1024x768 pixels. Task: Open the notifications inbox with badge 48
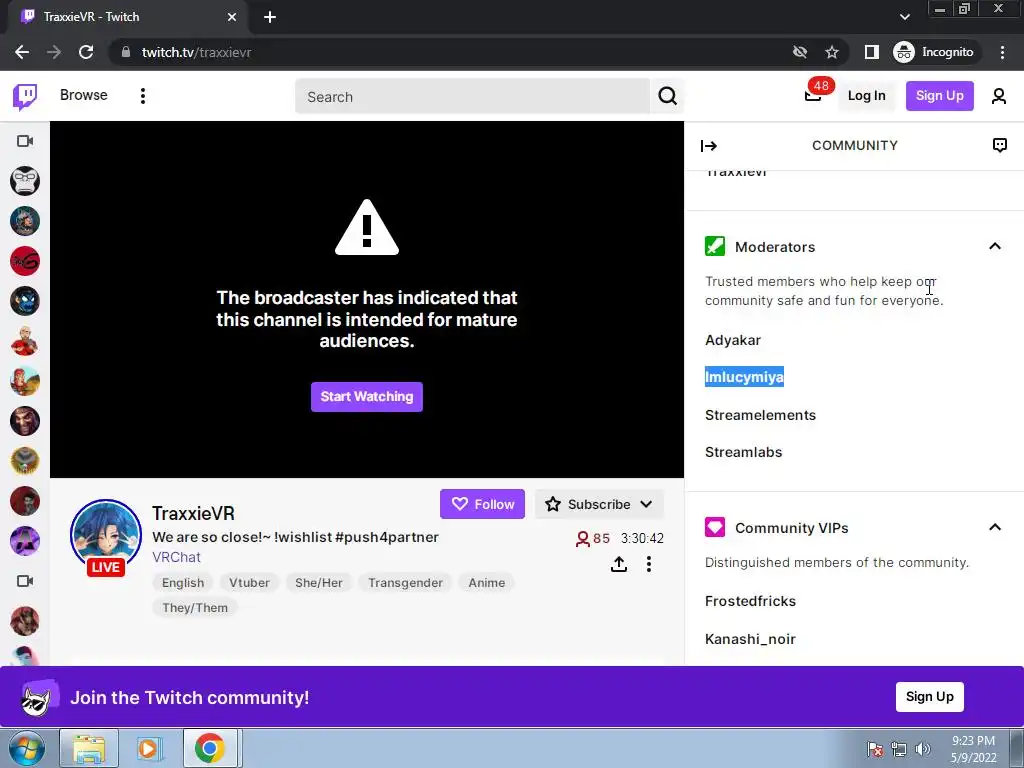coord(812,96)
